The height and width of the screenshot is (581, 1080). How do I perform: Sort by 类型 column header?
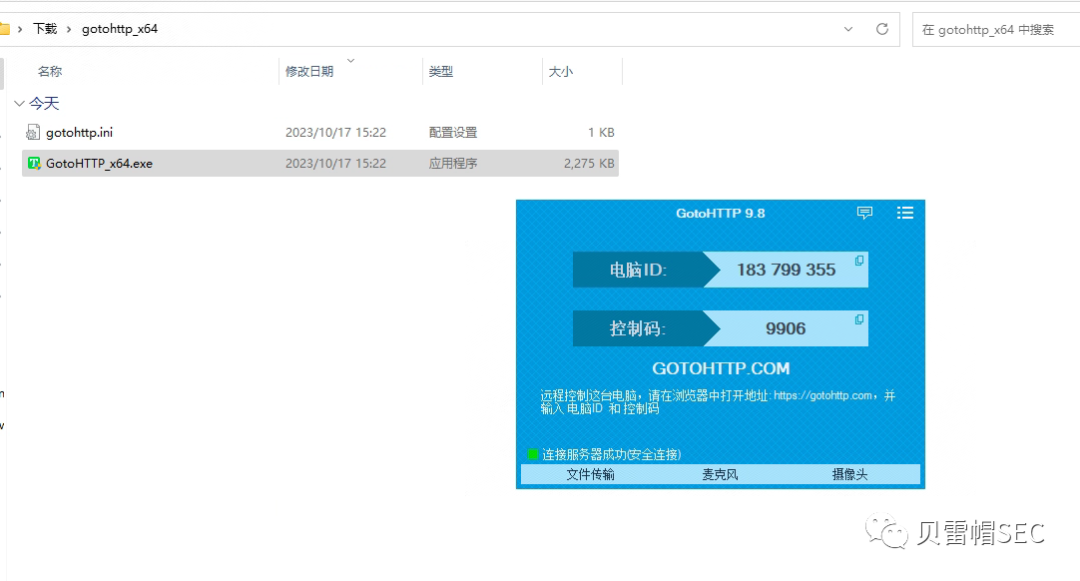click(441, 72)
